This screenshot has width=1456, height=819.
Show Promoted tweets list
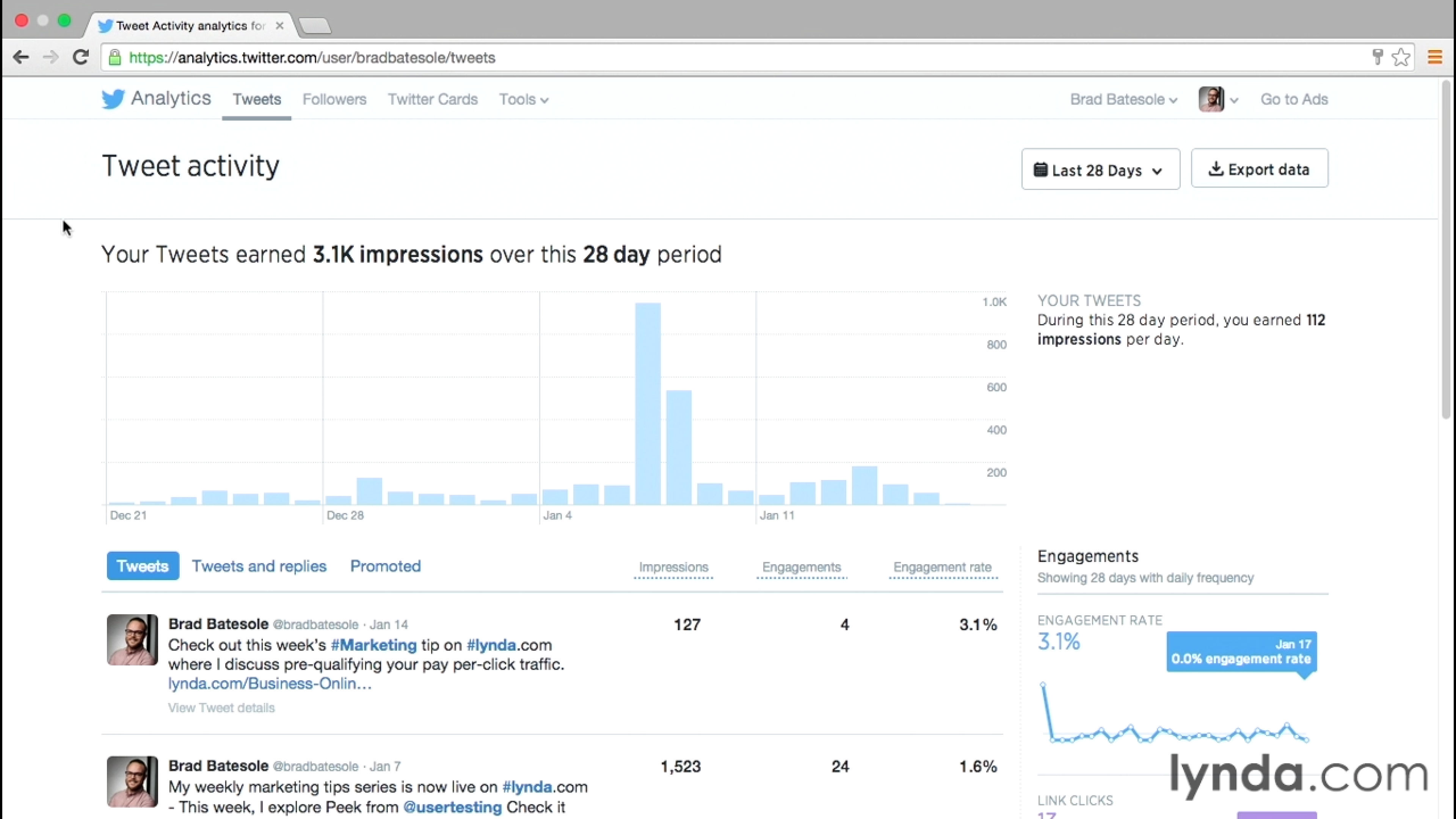[x=386, y=566]
